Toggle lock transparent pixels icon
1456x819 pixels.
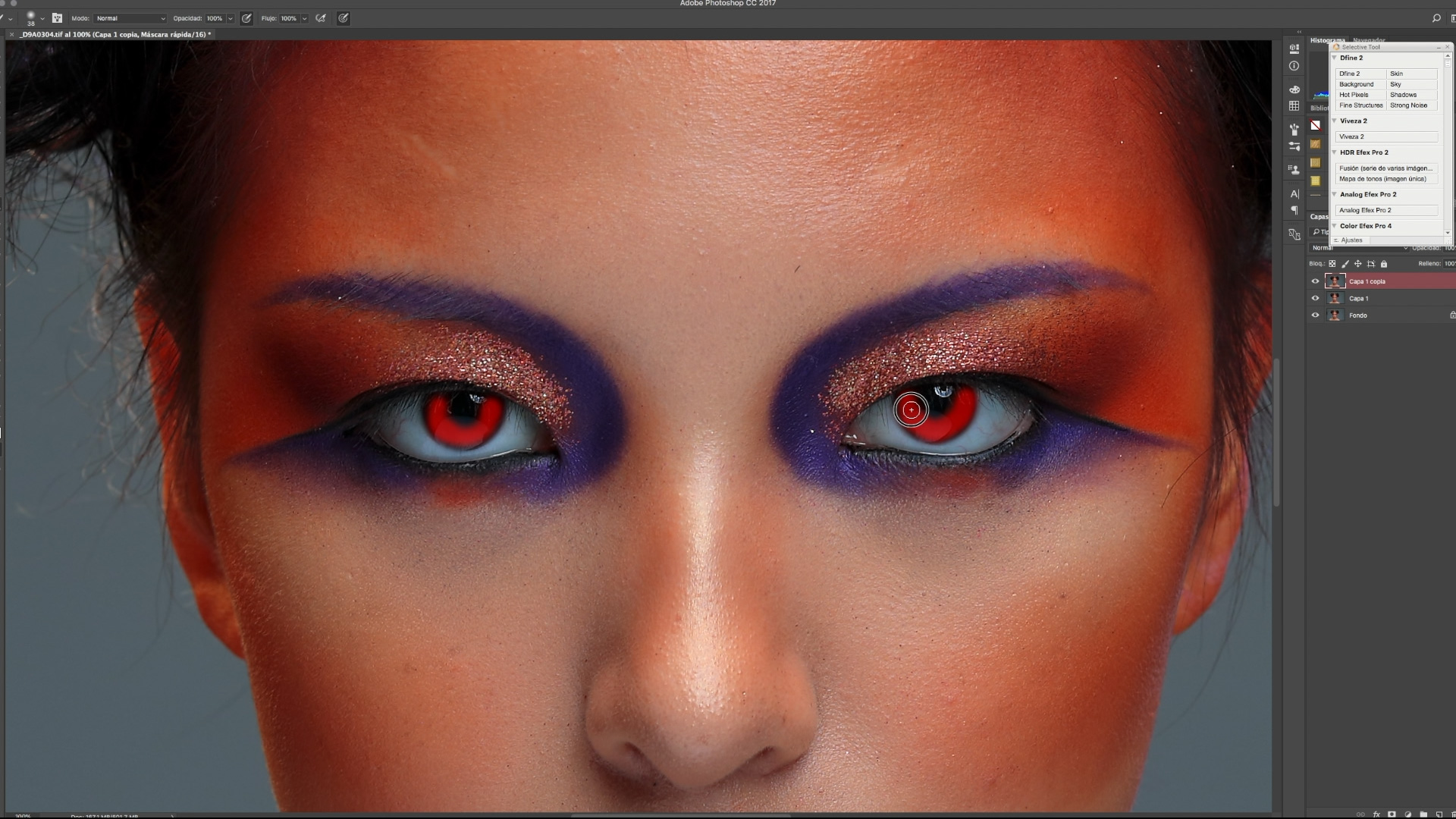[x=1332, y=264]
